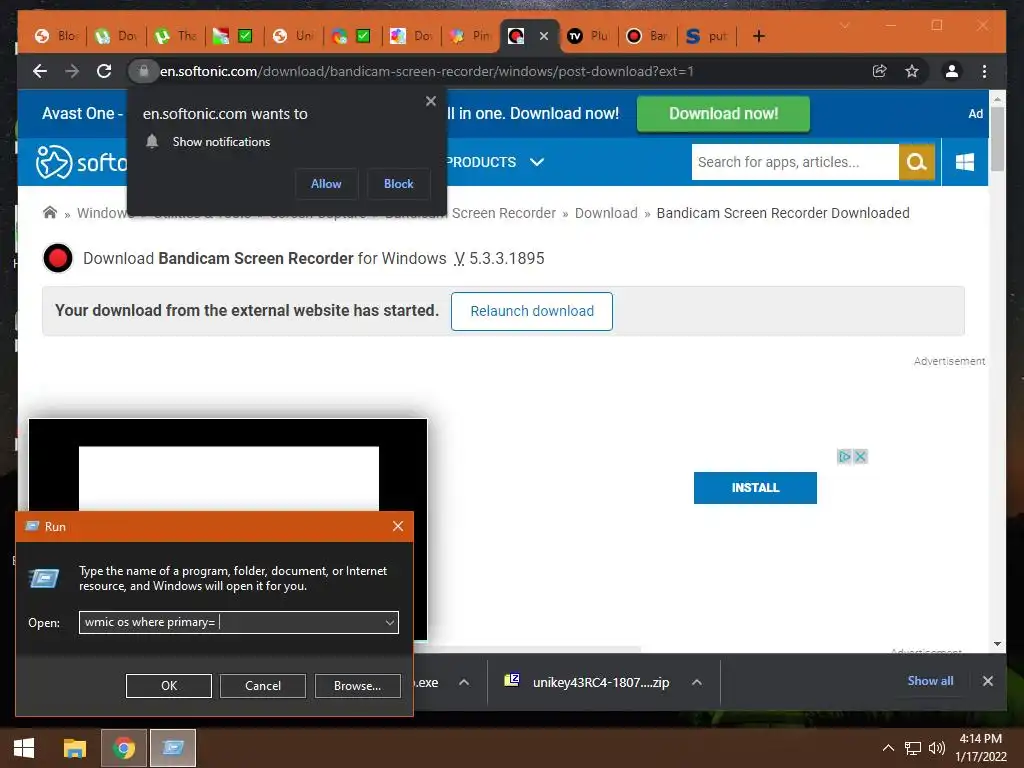Viewport: 1024px width, 768px height.
Task: Expand the PRODUCTS menu chevron
Action: [x=537, y=162]
